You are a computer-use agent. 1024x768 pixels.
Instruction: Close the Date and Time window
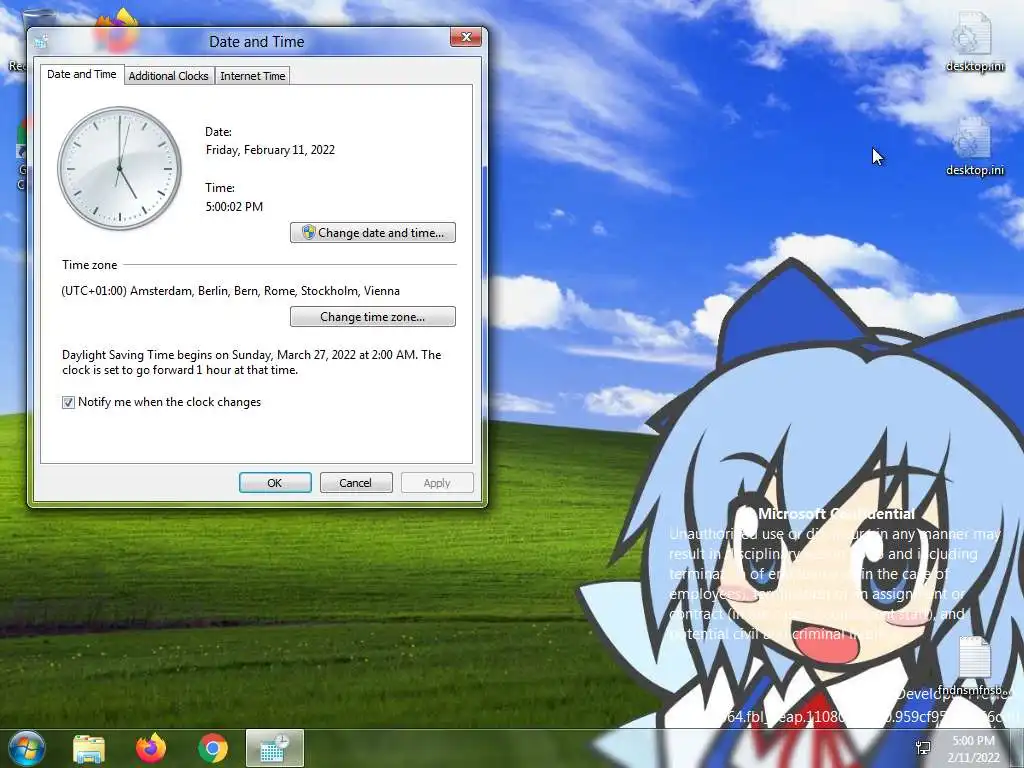tap(466, 37)
